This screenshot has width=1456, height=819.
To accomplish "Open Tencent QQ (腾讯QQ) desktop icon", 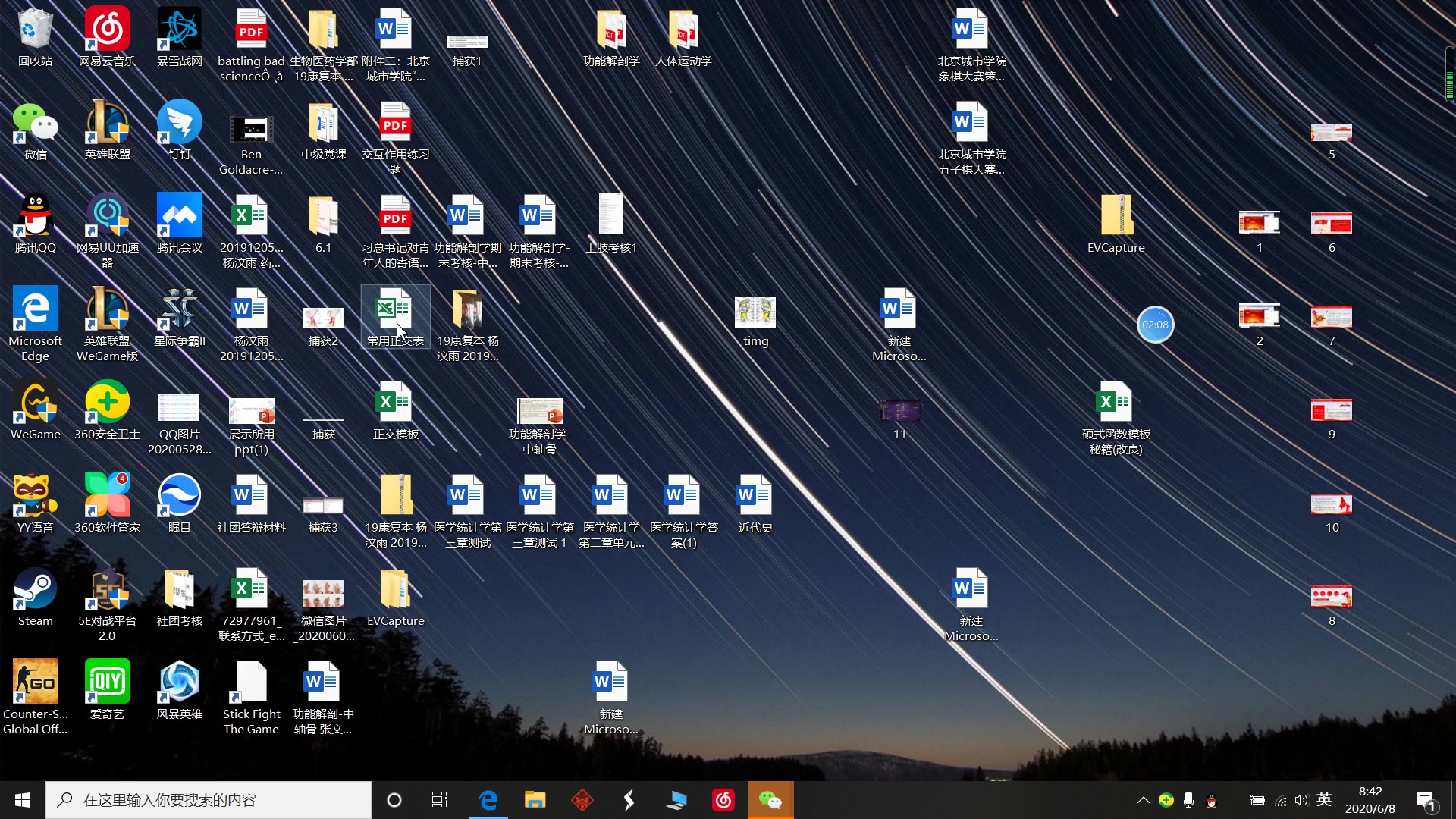I will 35,224.
